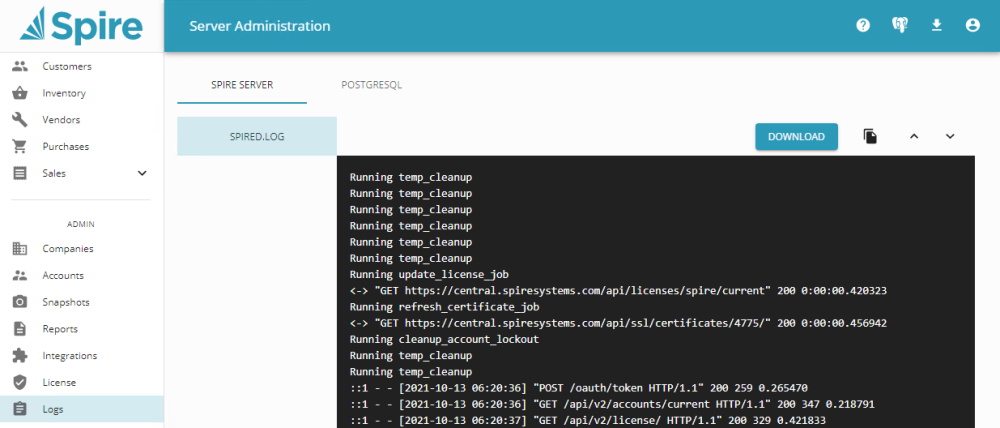This screenshot has height=428, width=1000.
Task: Jump down with the down chevron
Action: 950,137
